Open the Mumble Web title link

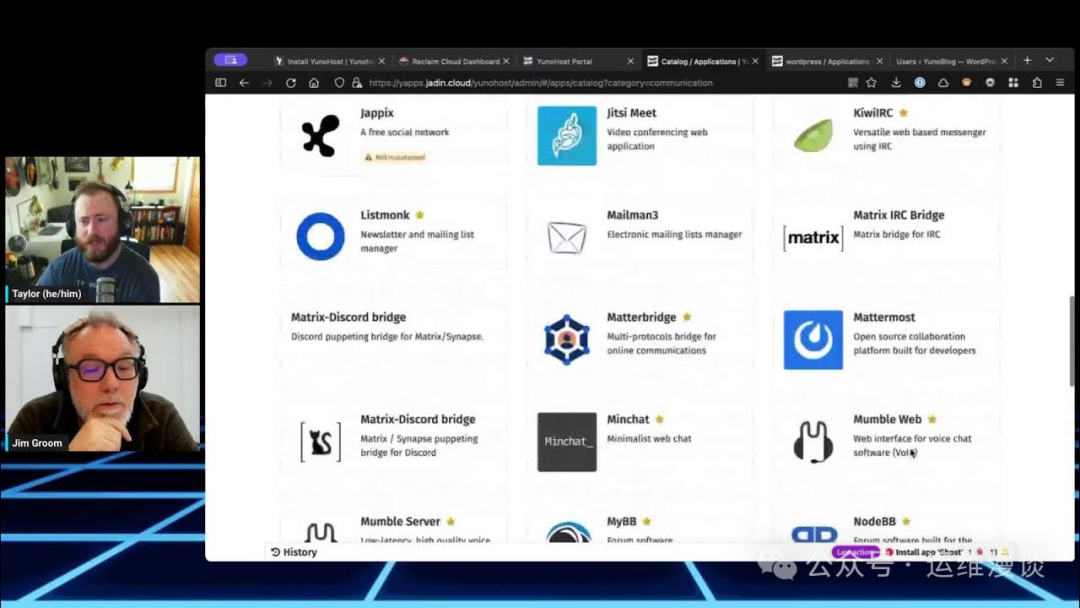(887, 419)
